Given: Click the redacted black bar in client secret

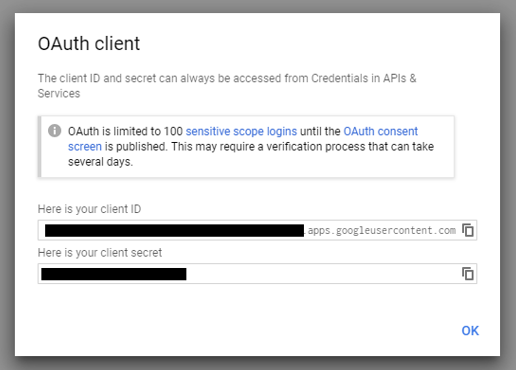Looking at the screenshot, I should tap(114, 274).
